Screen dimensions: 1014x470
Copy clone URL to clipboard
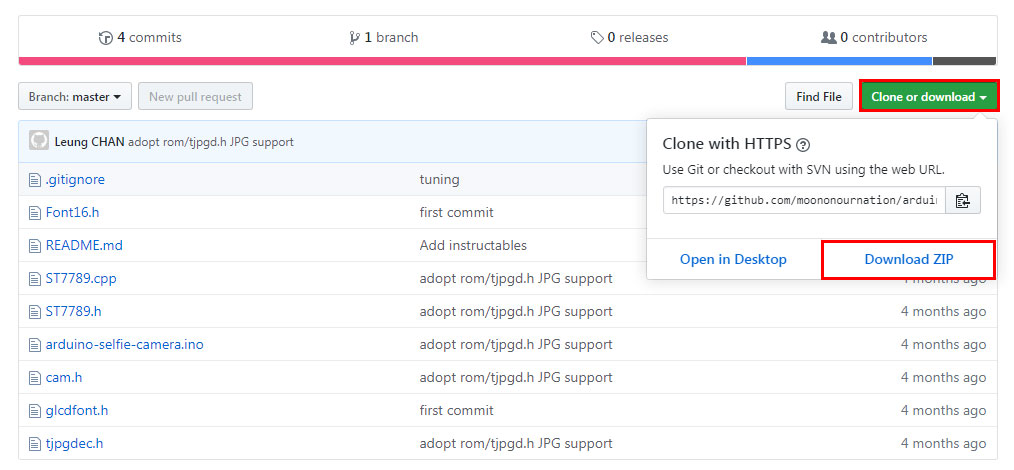(x=962, y=200)
